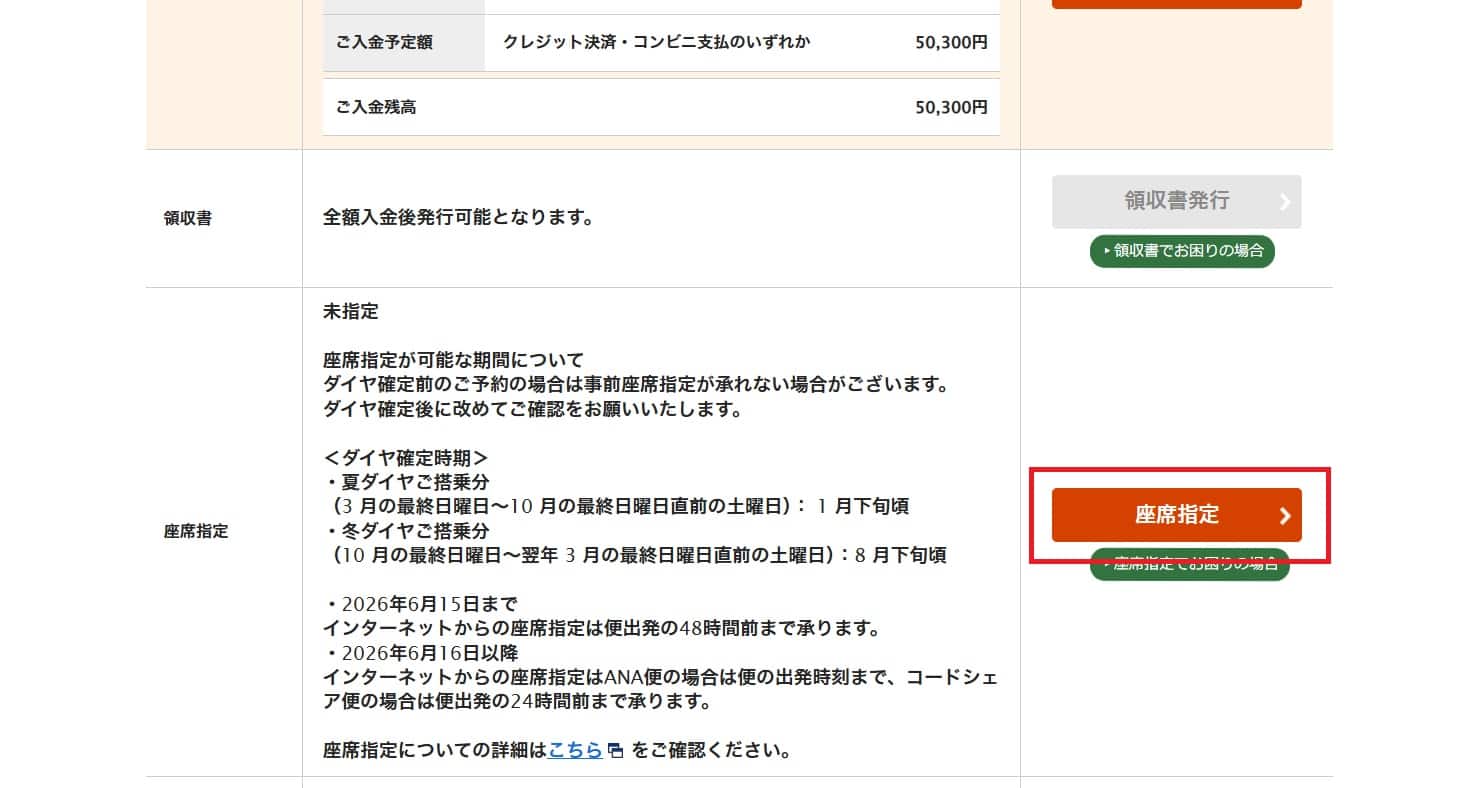The image size is (1471, 788).
Task: Click the orange 座席指定 button
Action: [1176, 515]
